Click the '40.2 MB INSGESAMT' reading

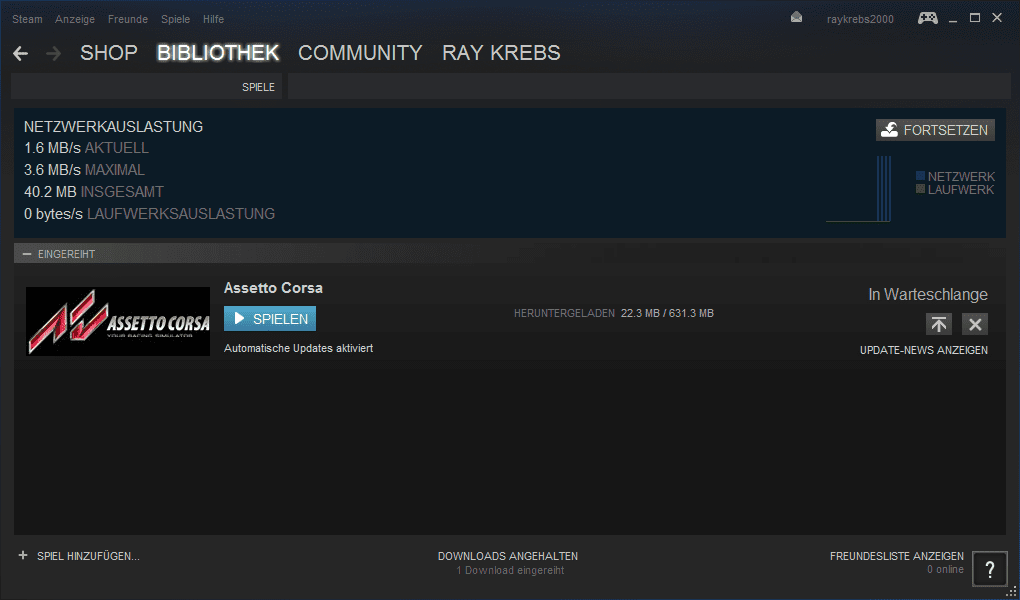click(x=94, y=192)
